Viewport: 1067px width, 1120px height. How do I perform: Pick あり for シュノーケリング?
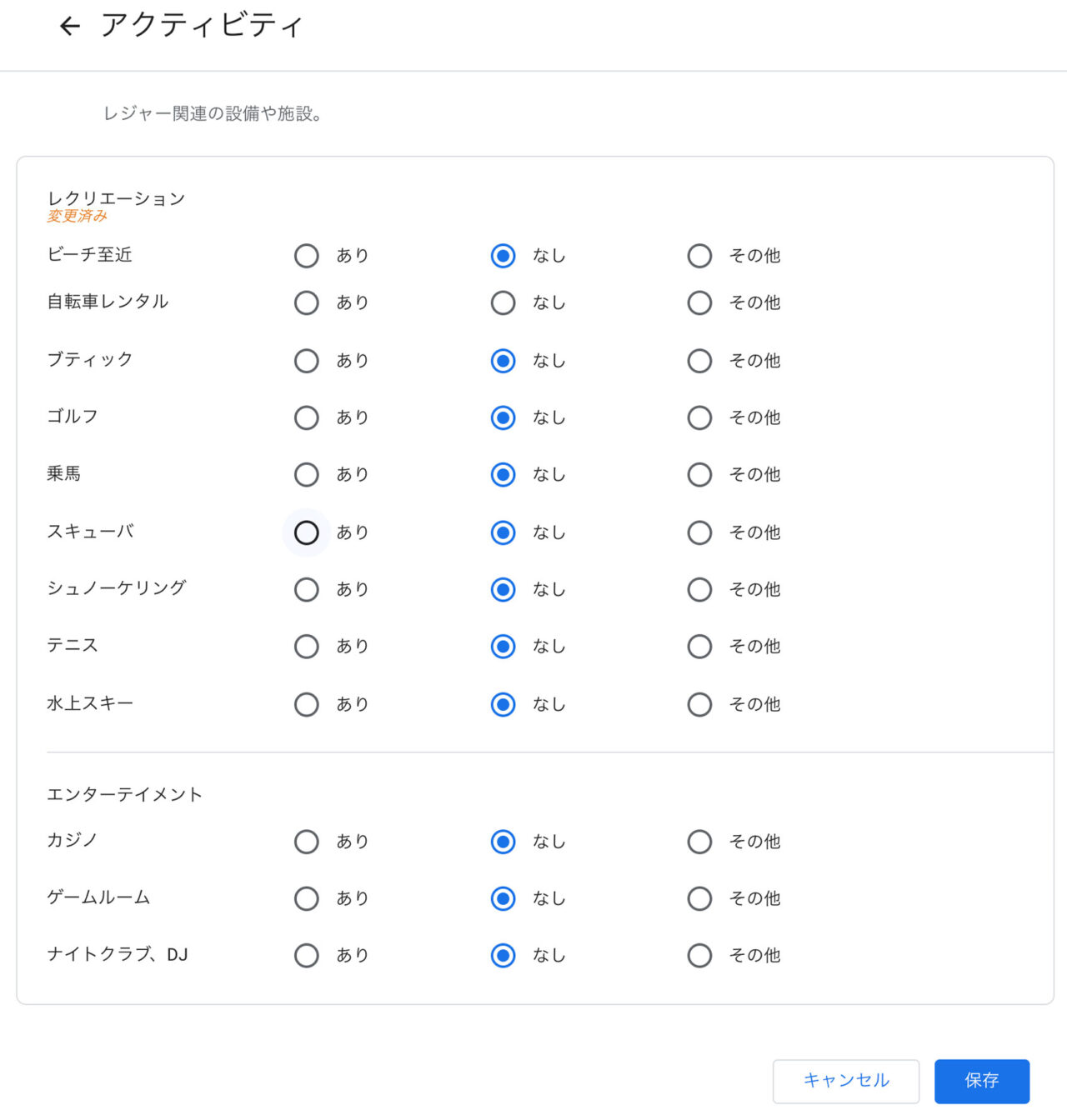307,589
